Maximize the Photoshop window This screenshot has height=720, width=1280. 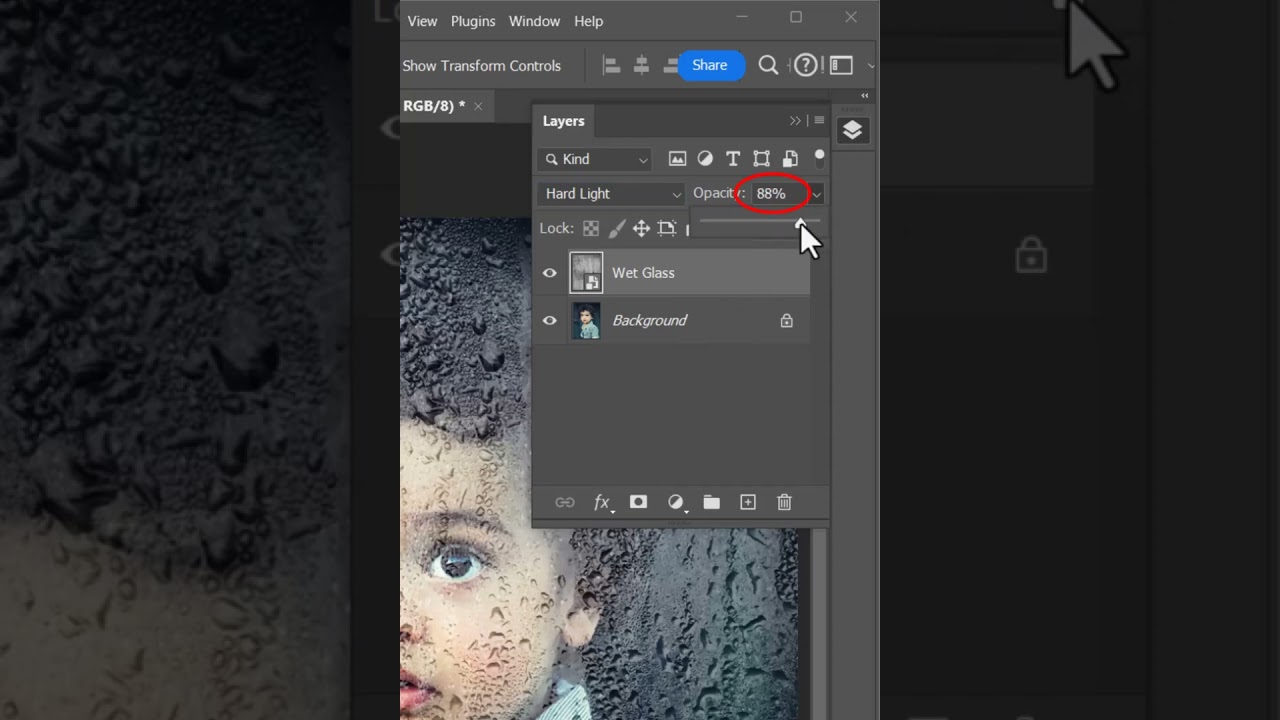pos(796,17)
